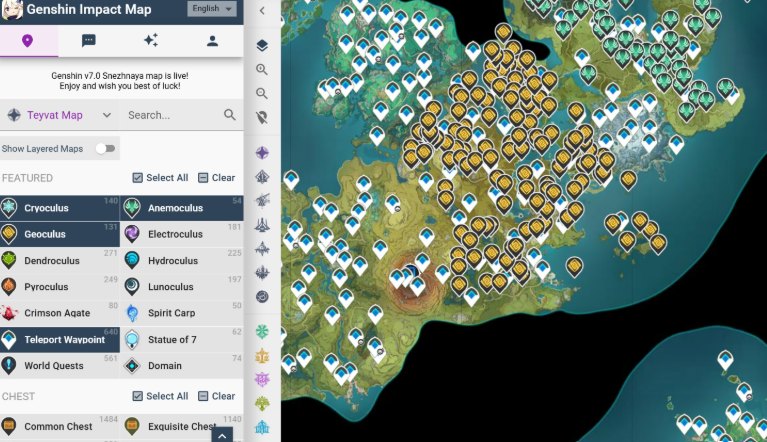Screen dimensions: 767x442
Task: Open the sparkles wish tab
Action: tap(151, 41)
